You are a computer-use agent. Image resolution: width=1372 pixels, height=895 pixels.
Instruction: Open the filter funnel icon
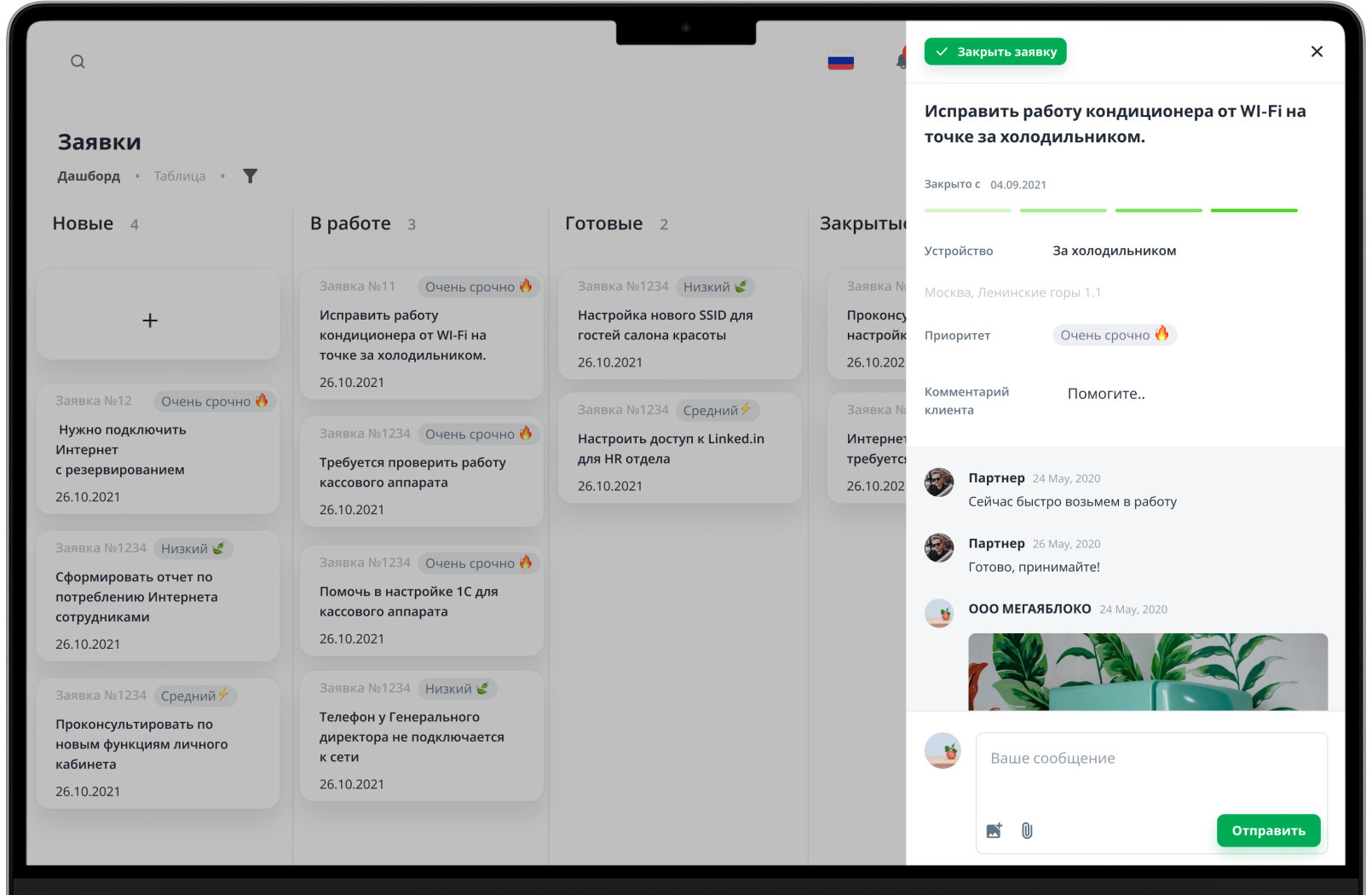coord(250,176)
